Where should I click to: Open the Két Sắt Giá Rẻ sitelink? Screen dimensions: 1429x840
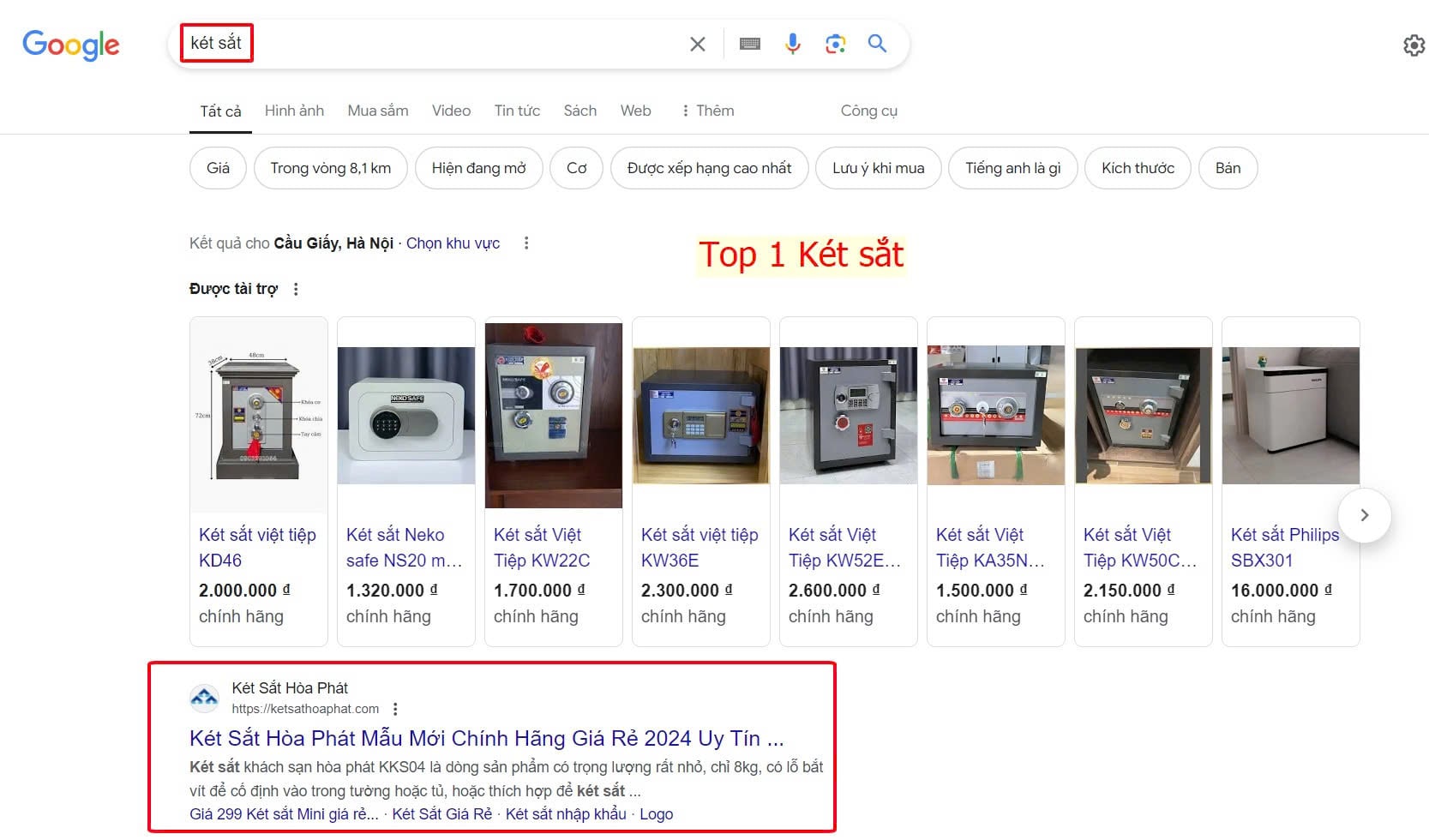441,814
